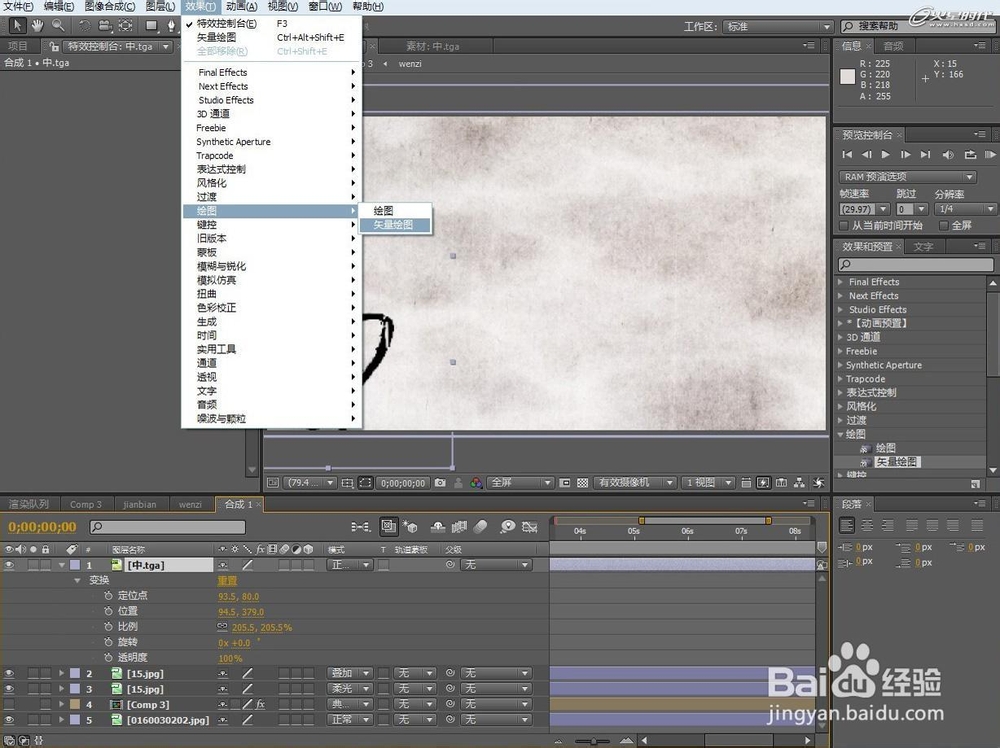Toggle transparency grid in viewer
The image size is (1000, 748).
click(582, 483)
